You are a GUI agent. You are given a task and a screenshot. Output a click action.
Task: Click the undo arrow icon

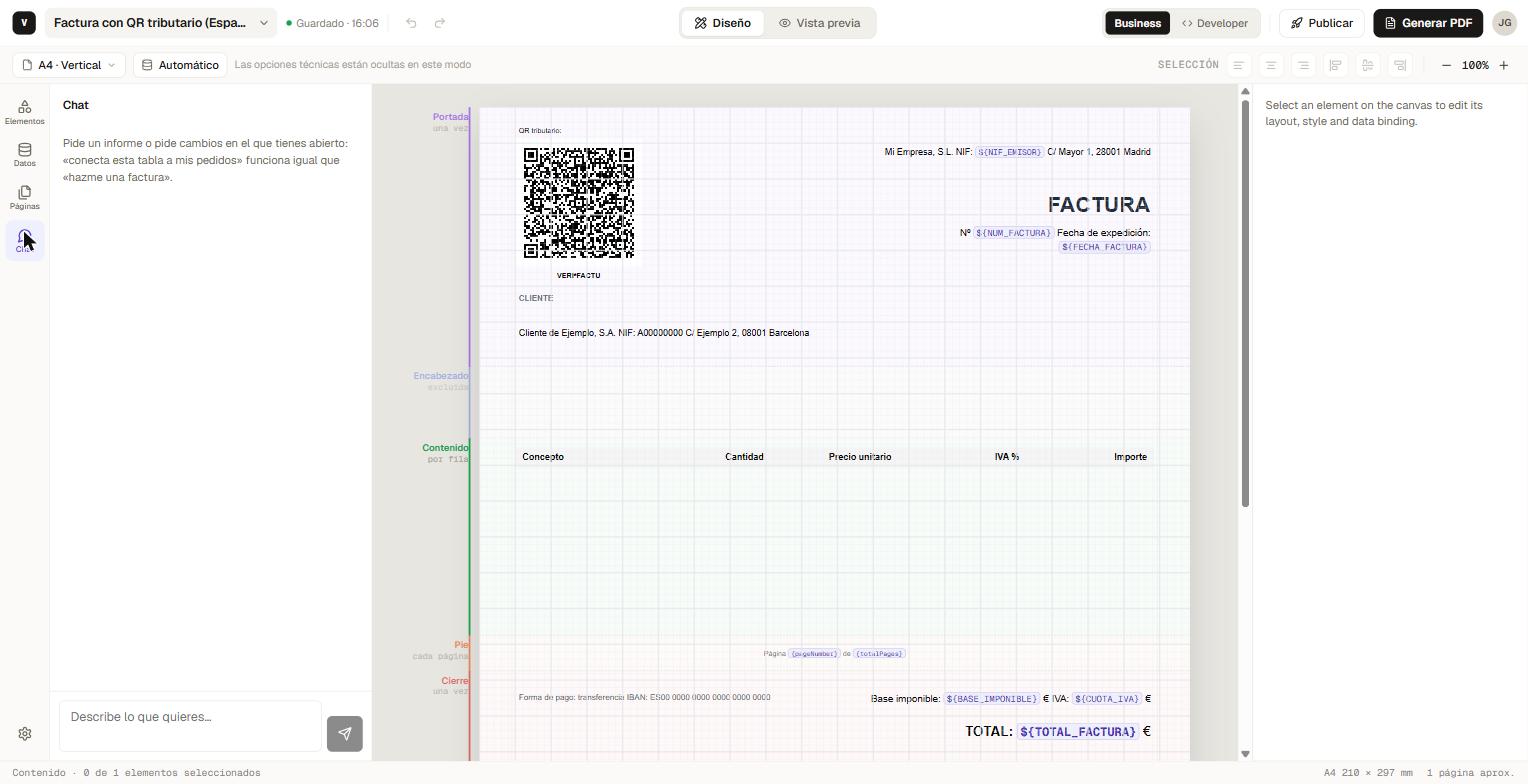(411, 23)
